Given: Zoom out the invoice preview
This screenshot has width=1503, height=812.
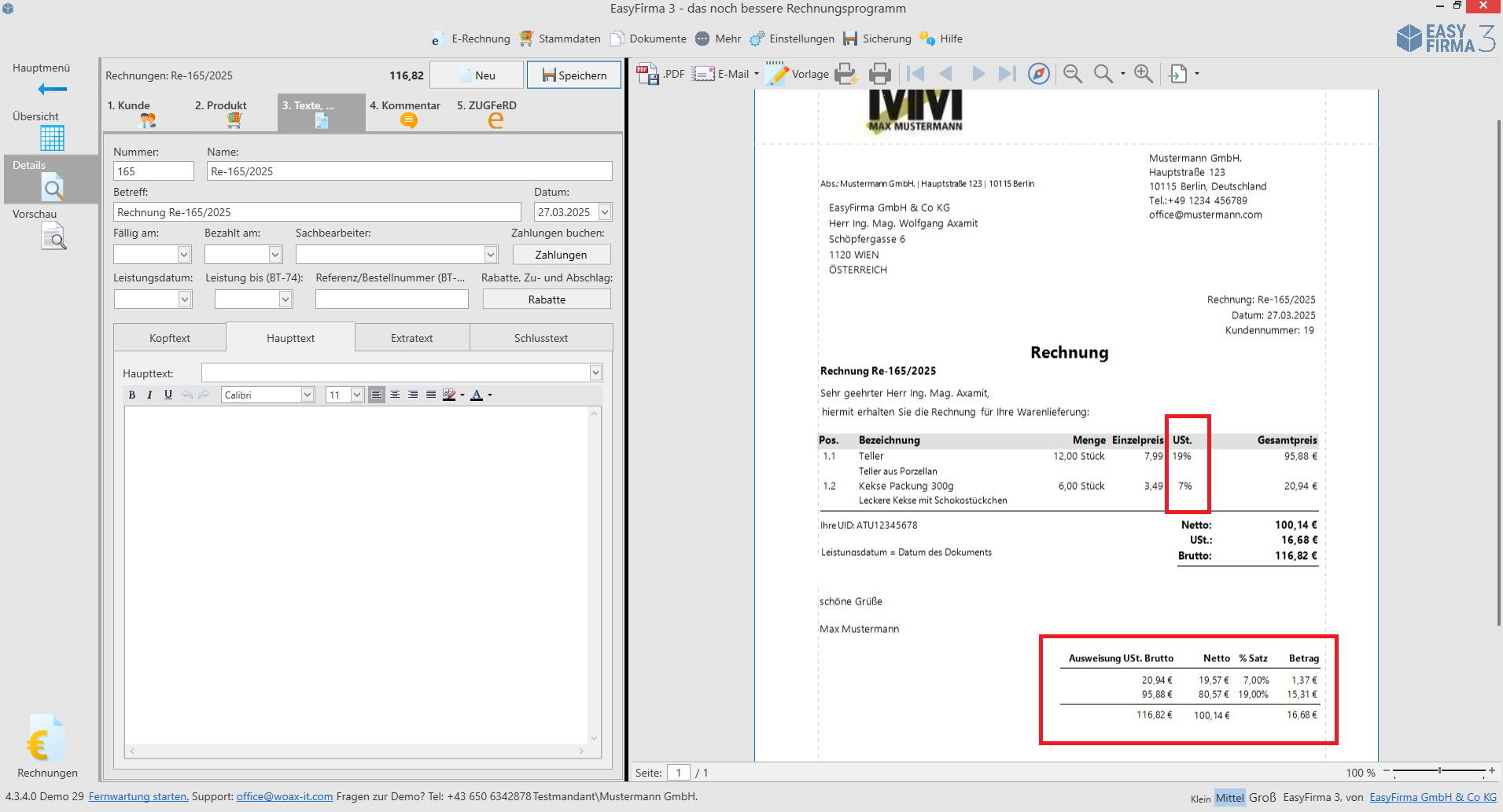Looking at the screenshot, I should point(1072,74).
